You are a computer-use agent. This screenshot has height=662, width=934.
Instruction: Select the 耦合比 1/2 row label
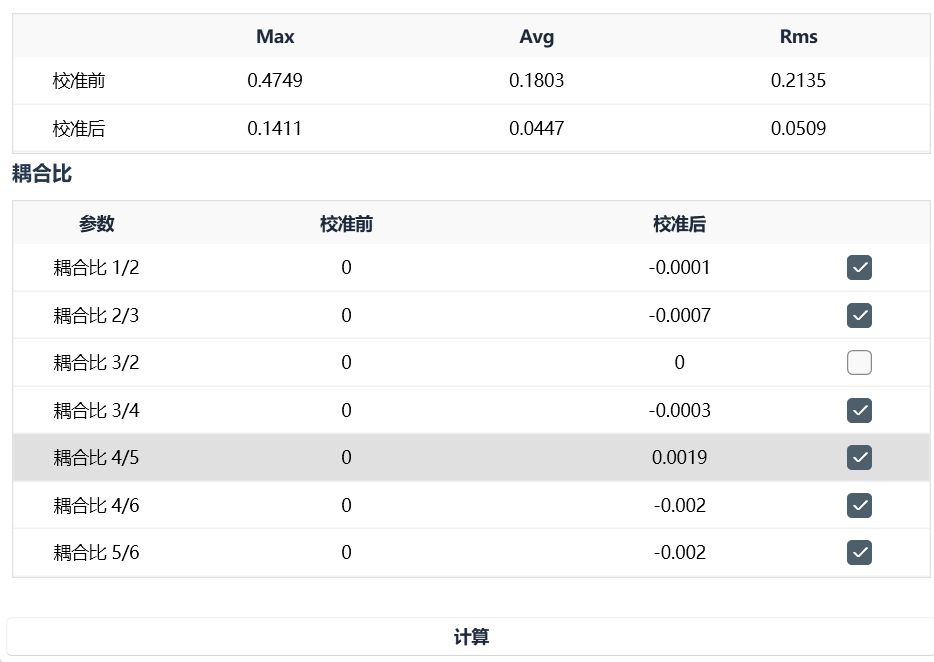point(96,268)
